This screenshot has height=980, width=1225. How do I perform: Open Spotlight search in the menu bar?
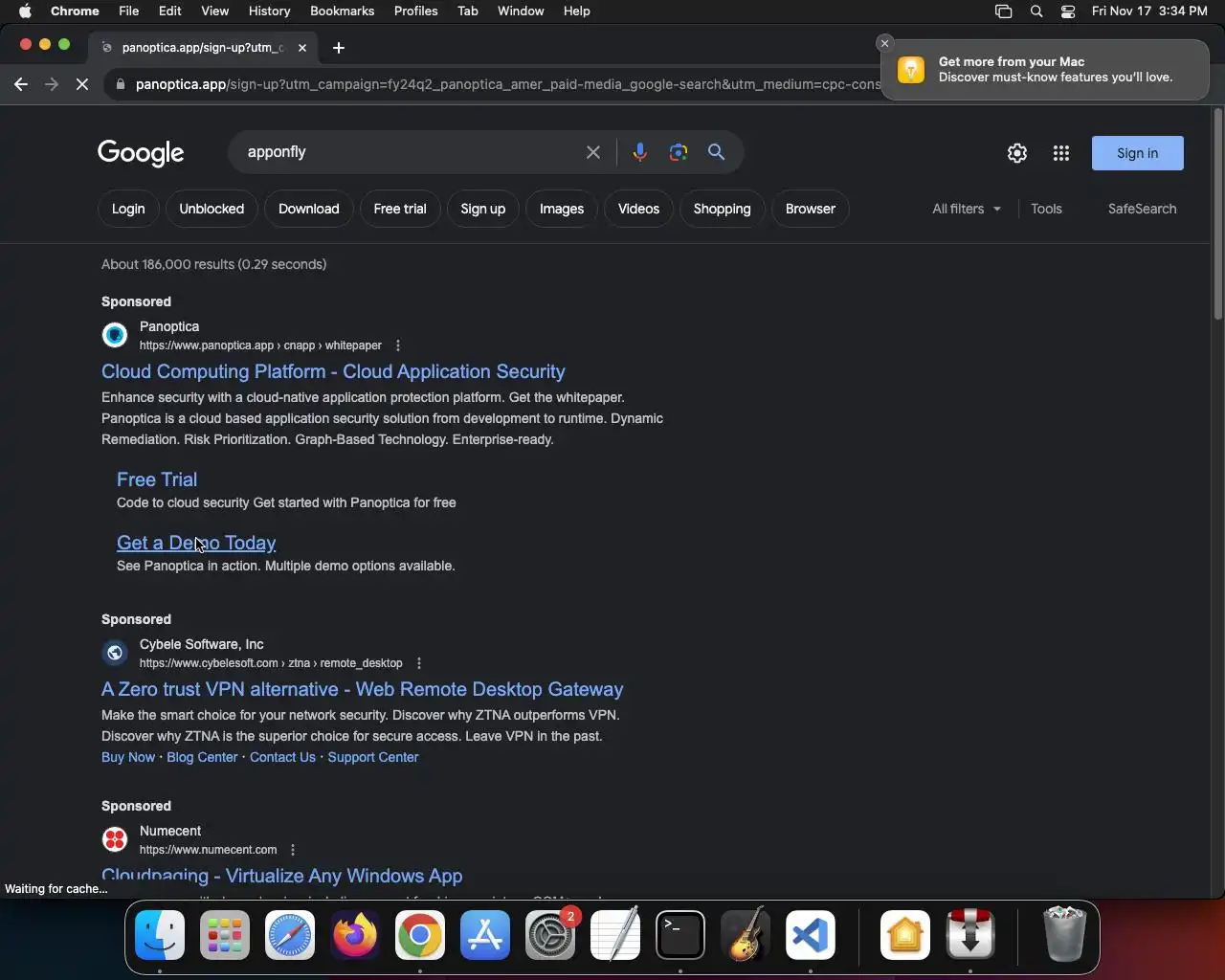(x=1036, y=11)
